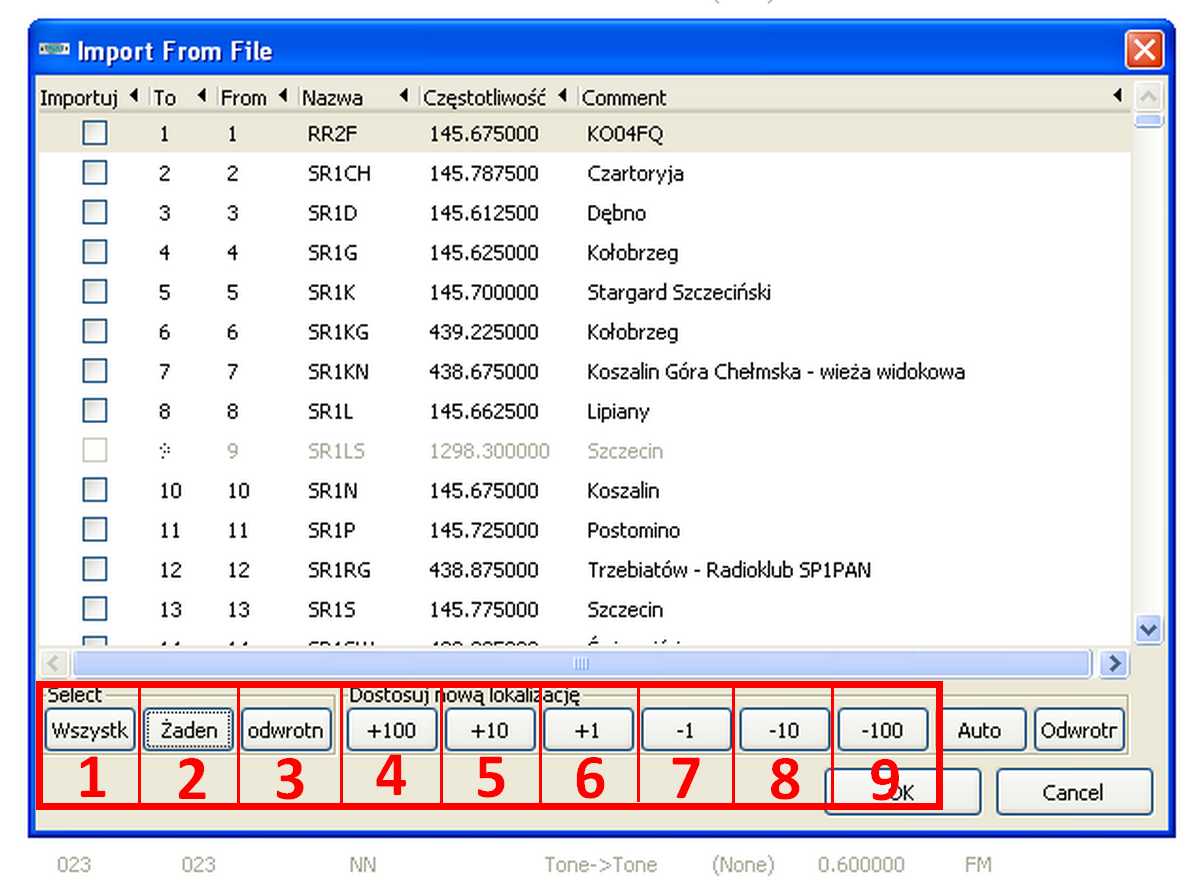
Task: Sort by the Częstotliwość column header
Action: point(485,97)
